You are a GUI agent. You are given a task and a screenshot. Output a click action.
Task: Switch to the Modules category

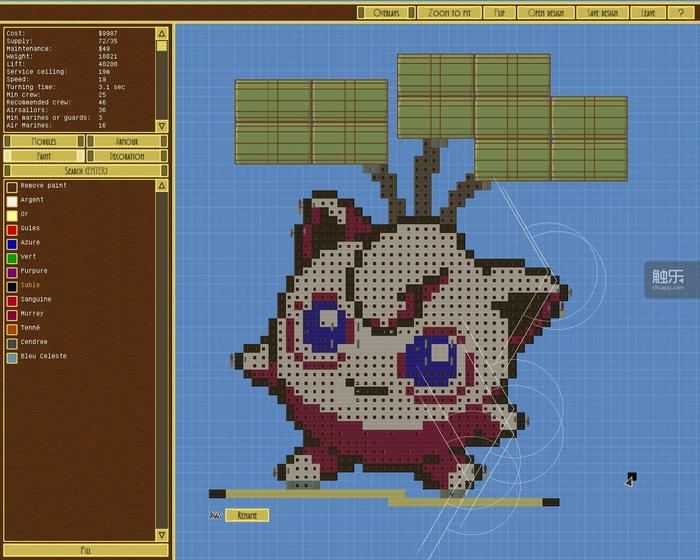[x=43, y=142]
